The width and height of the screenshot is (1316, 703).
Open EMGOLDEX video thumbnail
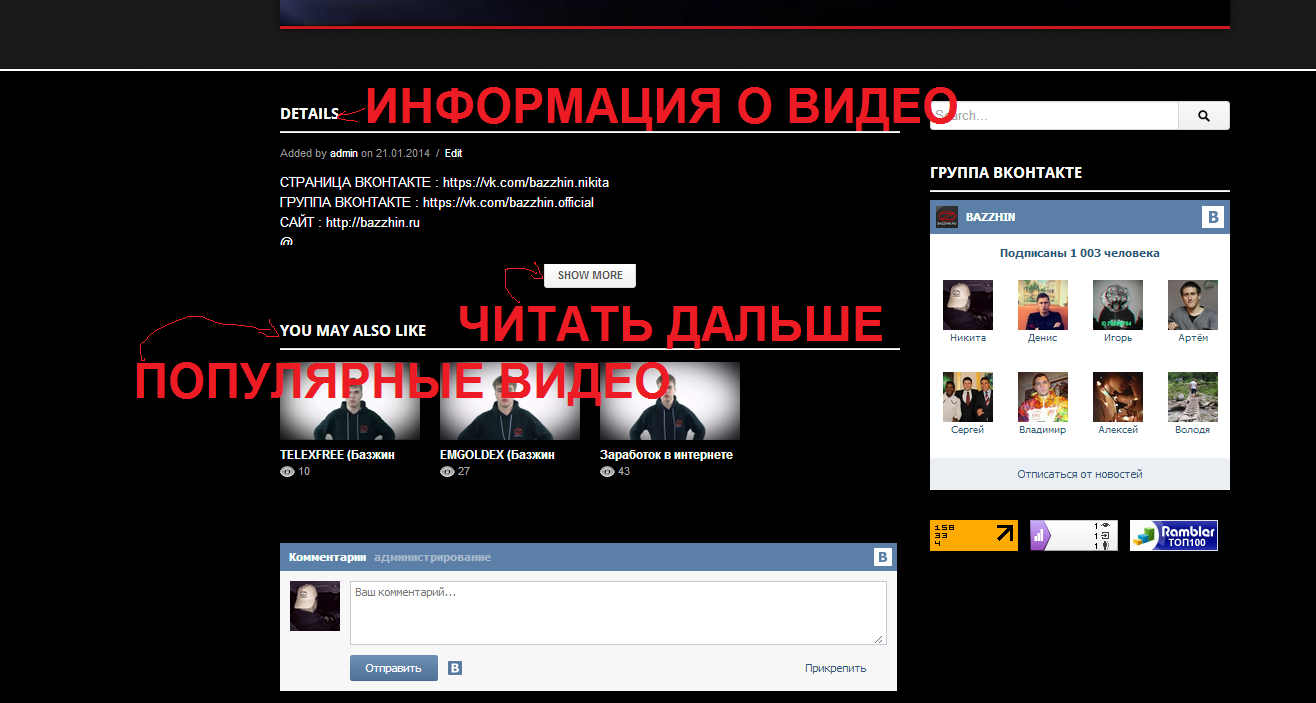click(510, 401)
